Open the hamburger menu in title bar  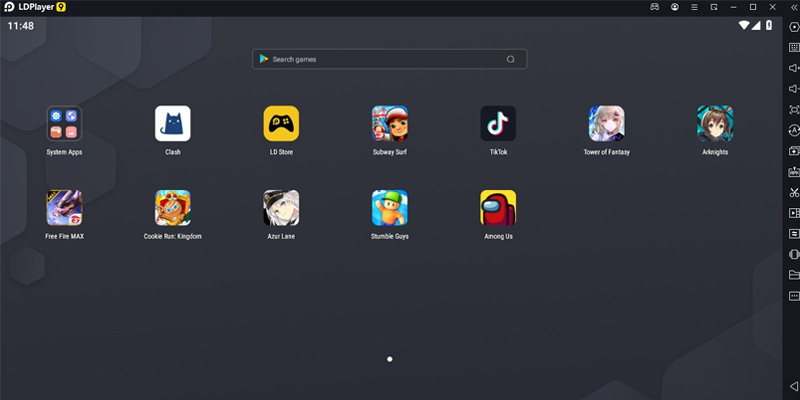[694, 7]
